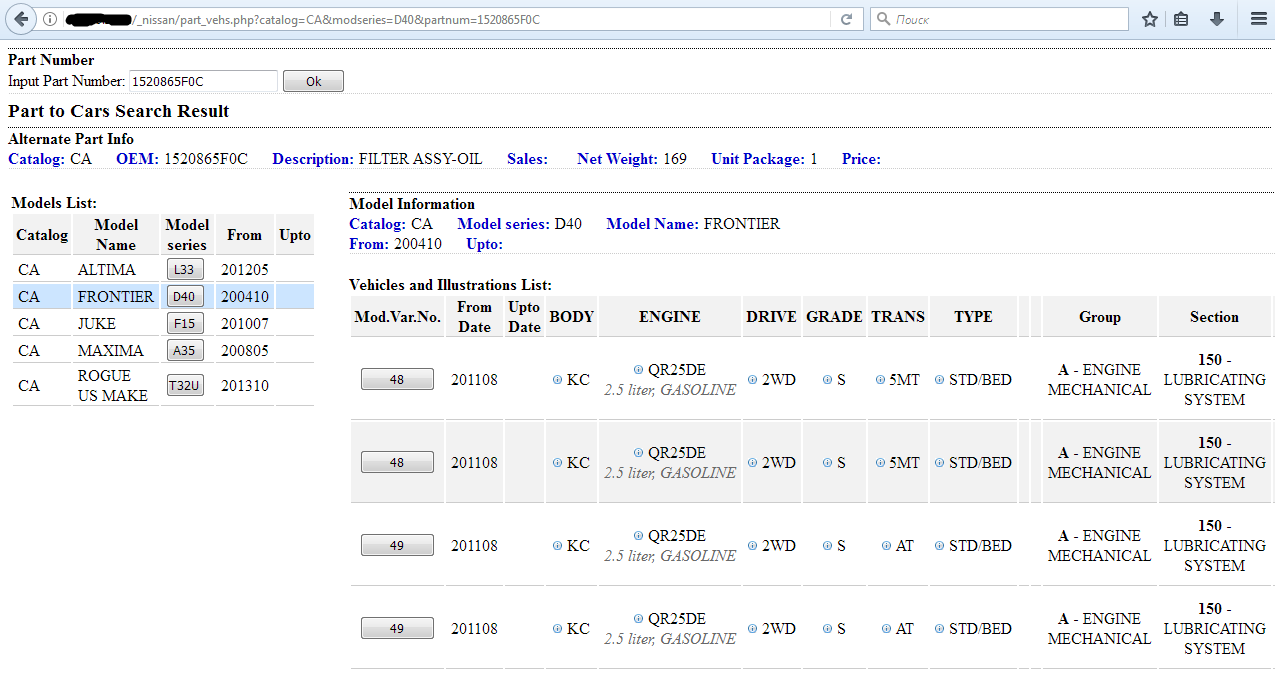This screenshot has width=1275, height=687.
Task: Open model series T32U for ROGUE
Action: click(x=186, y=385)
